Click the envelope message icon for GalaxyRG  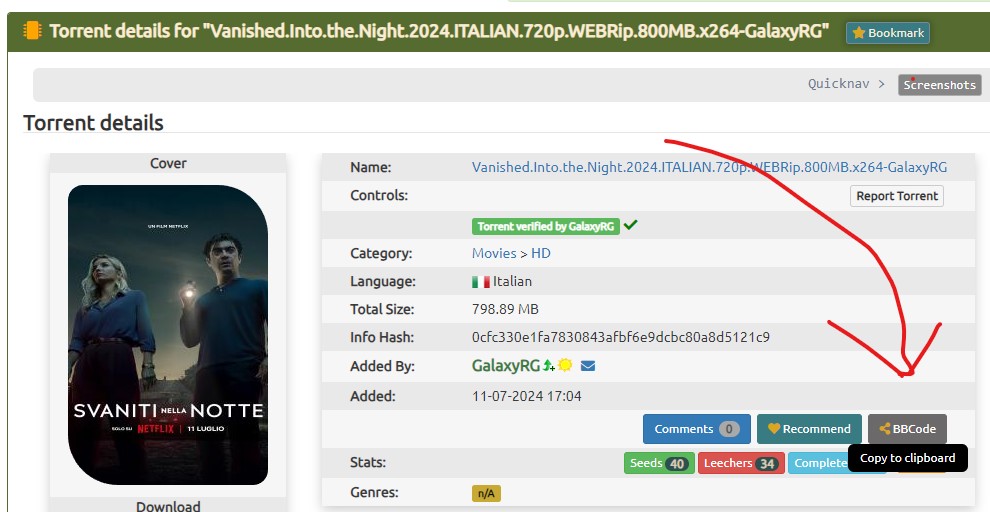[588, 366]
